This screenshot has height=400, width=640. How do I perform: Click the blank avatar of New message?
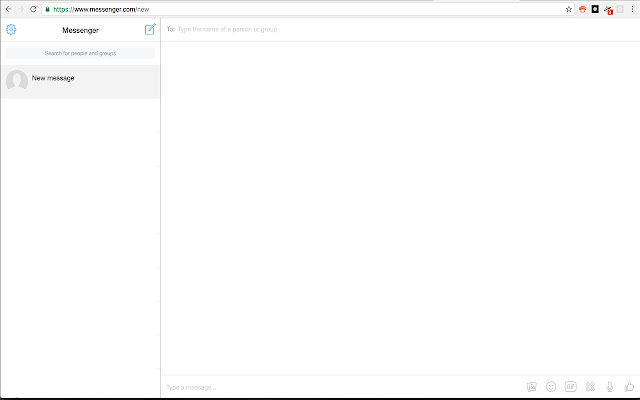[17, 81]
